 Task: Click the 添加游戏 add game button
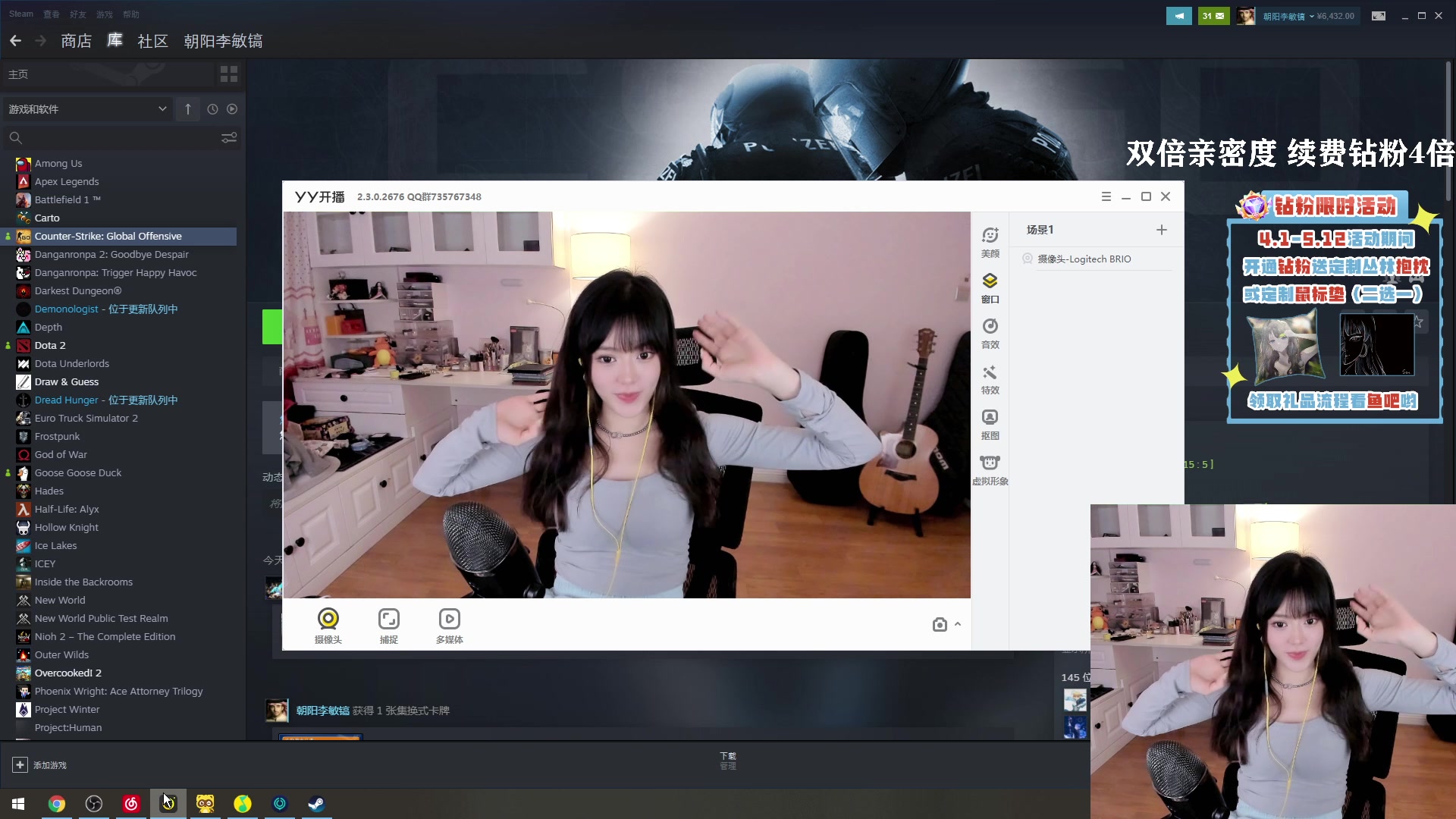click(40, 765)
